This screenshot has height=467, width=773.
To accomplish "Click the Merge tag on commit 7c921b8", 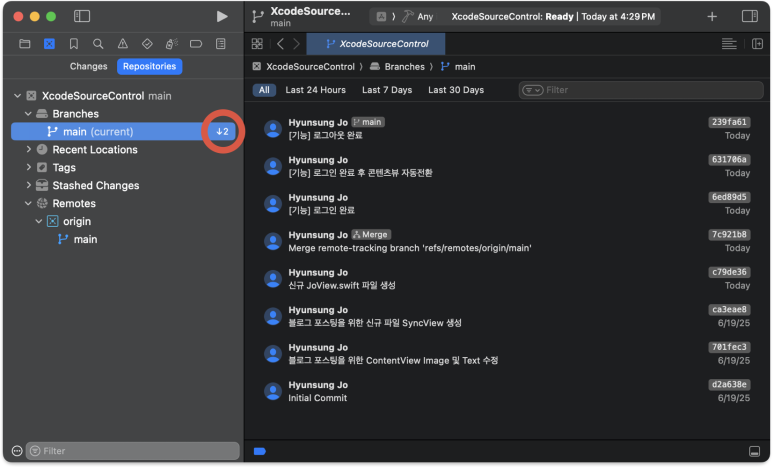I will (371, 235).
